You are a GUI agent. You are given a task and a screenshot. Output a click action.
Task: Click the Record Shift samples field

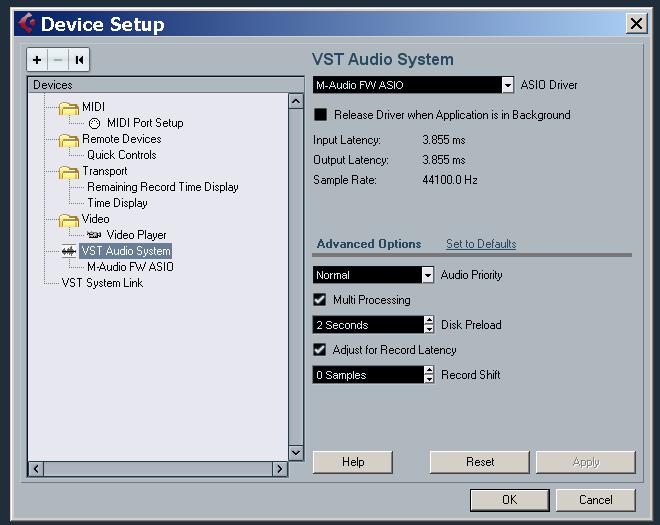point(367,375)
